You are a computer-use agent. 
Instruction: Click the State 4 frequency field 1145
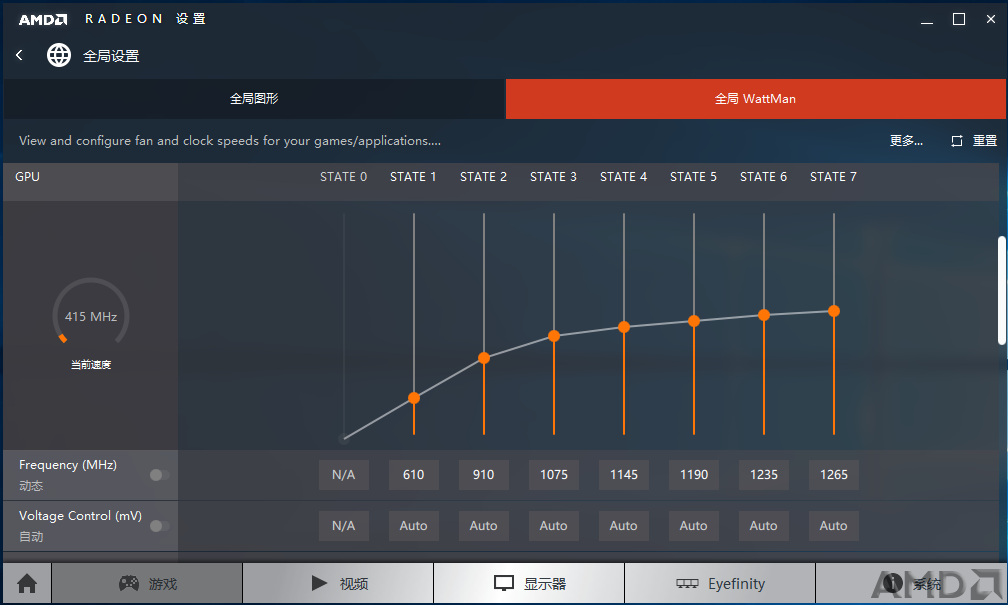[624, 475]
